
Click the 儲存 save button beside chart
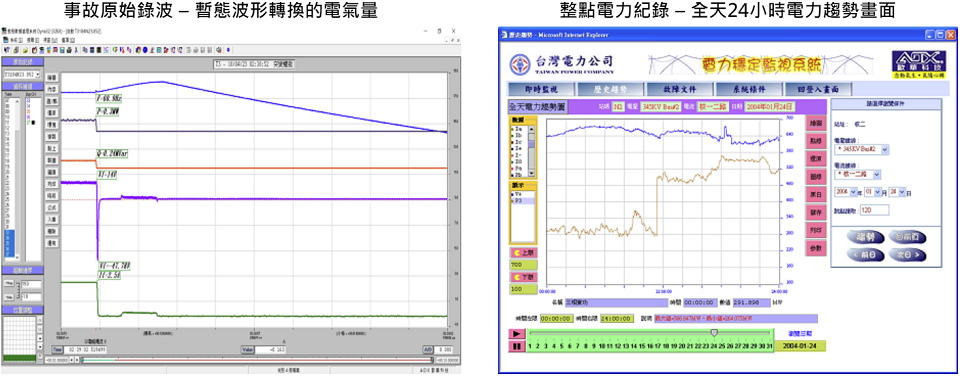[x=815, y=212]
